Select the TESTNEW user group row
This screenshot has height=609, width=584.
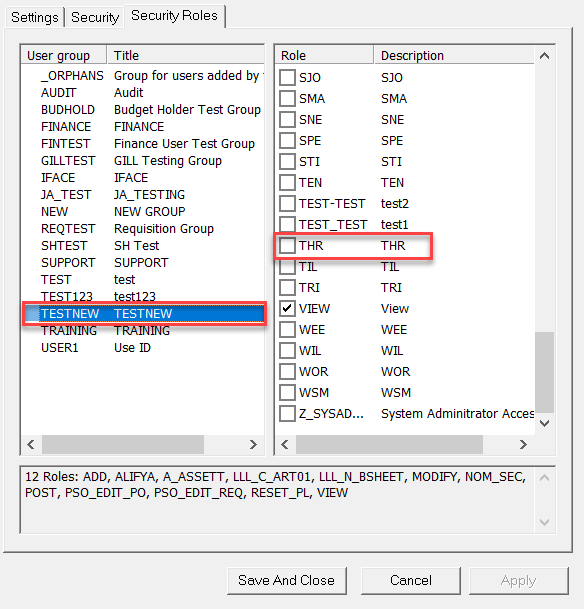[x=143, y=313]
